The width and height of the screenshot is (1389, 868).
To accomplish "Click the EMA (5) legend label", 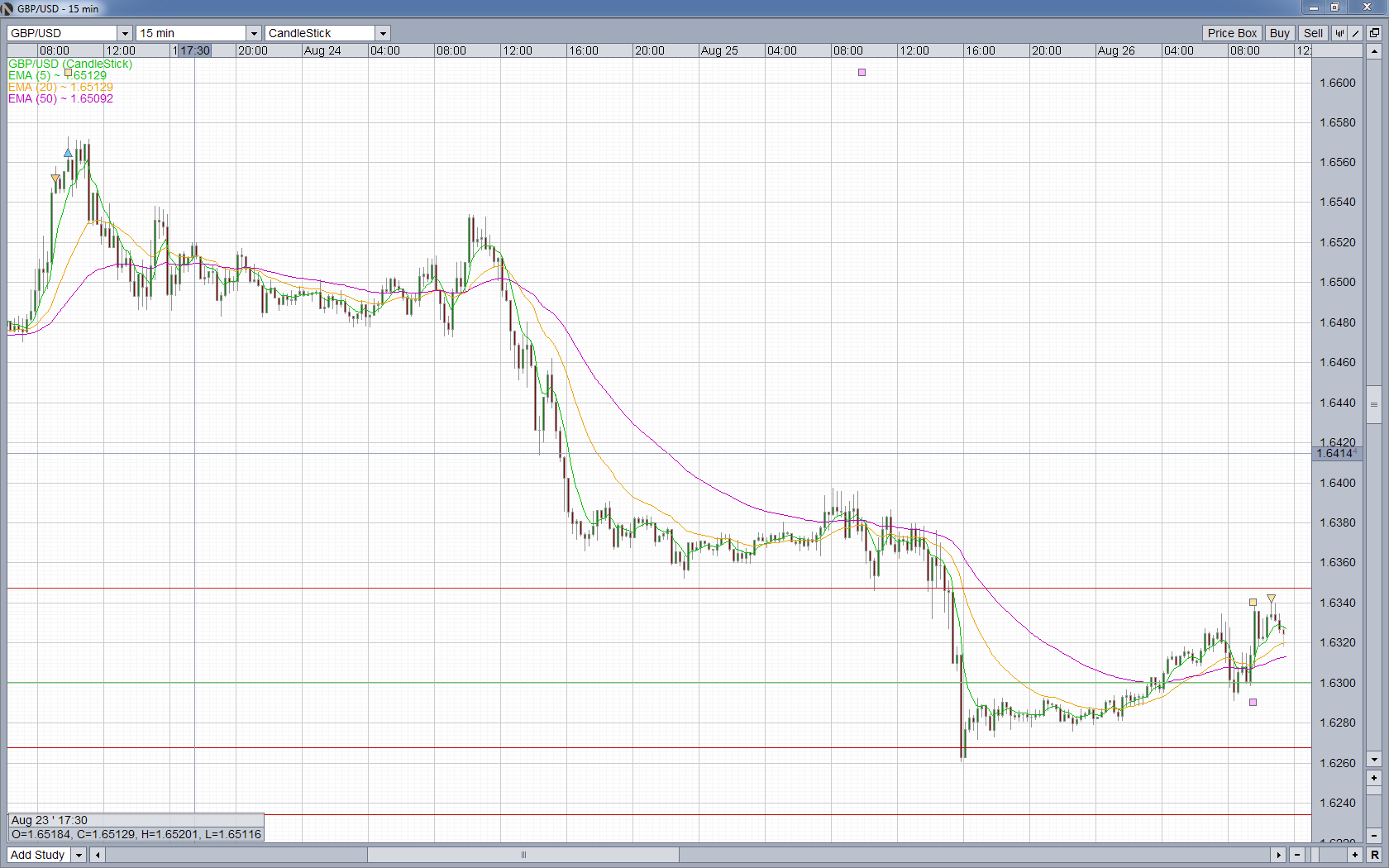I will click(x=58, y=75).
